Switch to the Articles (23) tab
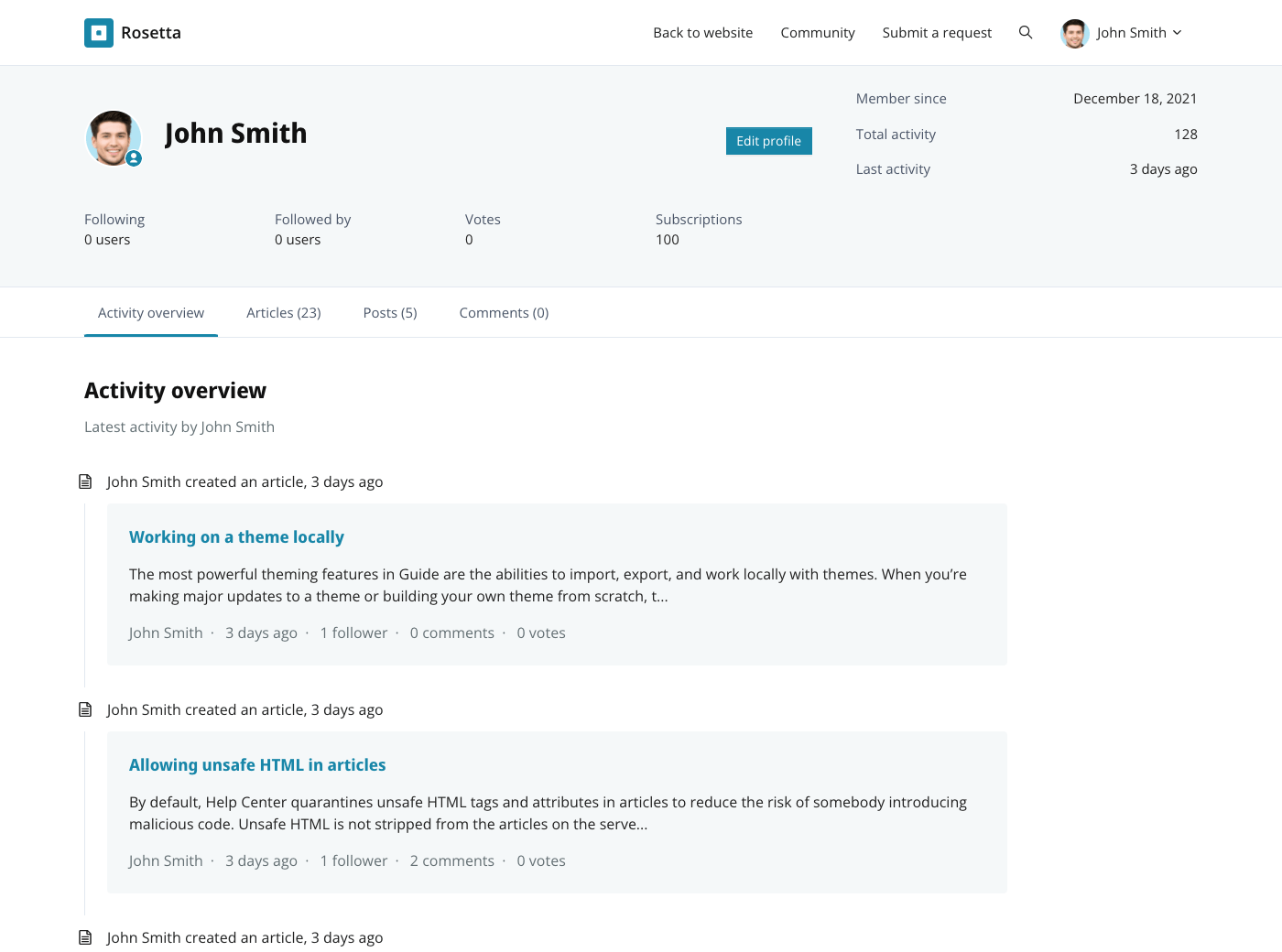 (283, 313)
